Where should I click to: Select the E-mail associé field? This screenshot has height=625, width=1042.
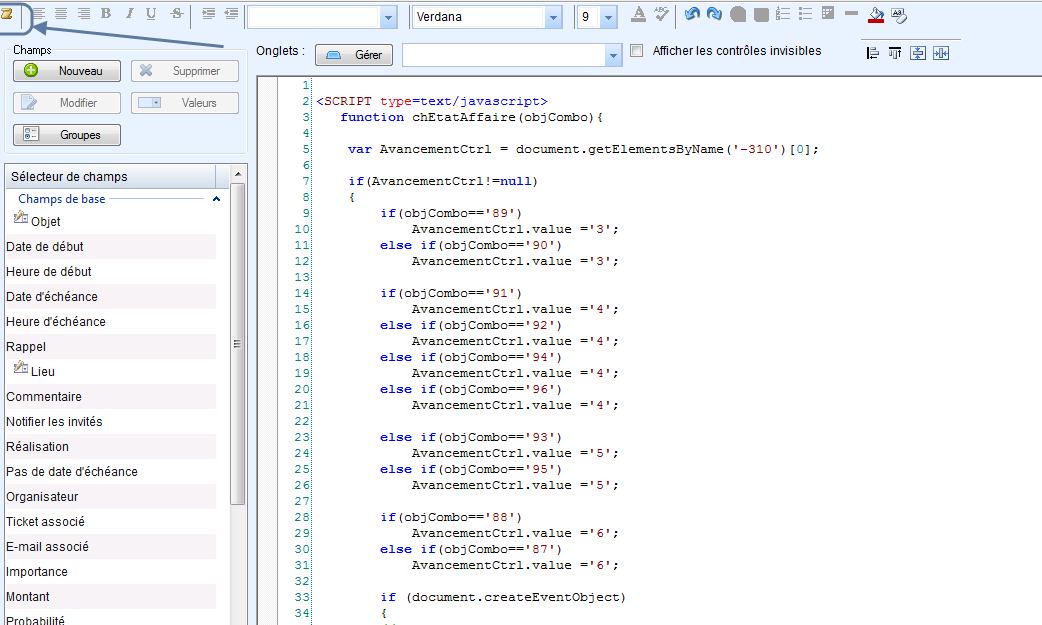(x=111, y=547)
